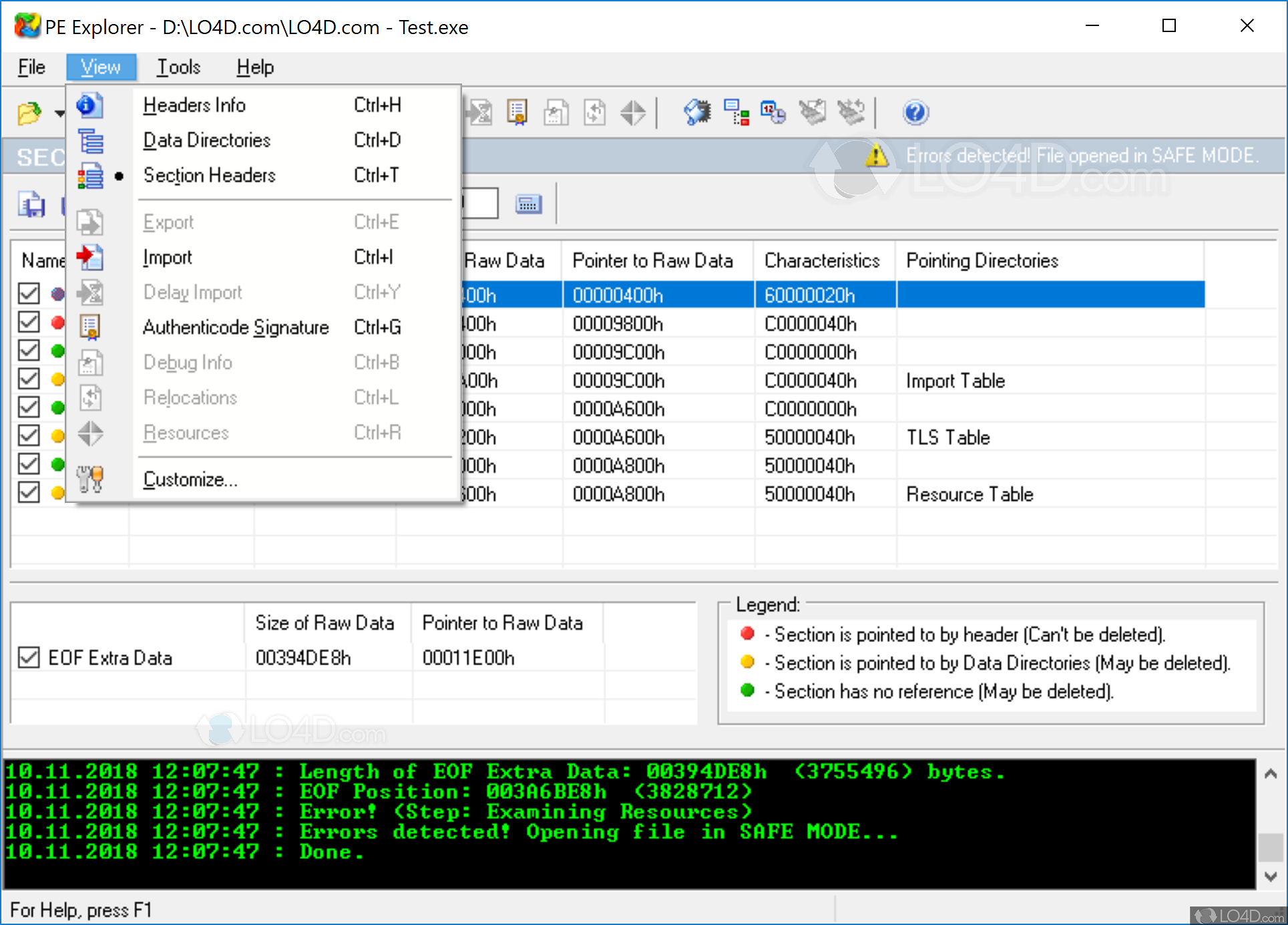Open the Help menu
The height and width of the screenshot is (925, 1288).
[x=255, y=67]
